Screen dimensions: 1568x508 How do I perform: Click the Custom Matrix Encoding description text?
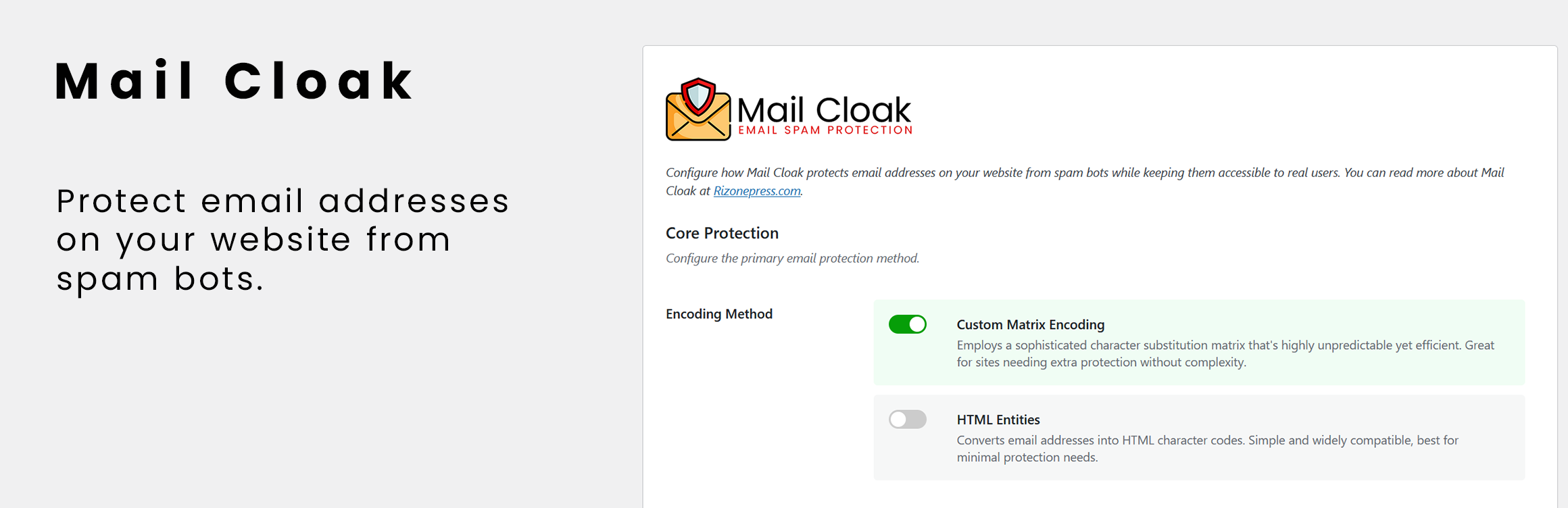coord(1225,354)
